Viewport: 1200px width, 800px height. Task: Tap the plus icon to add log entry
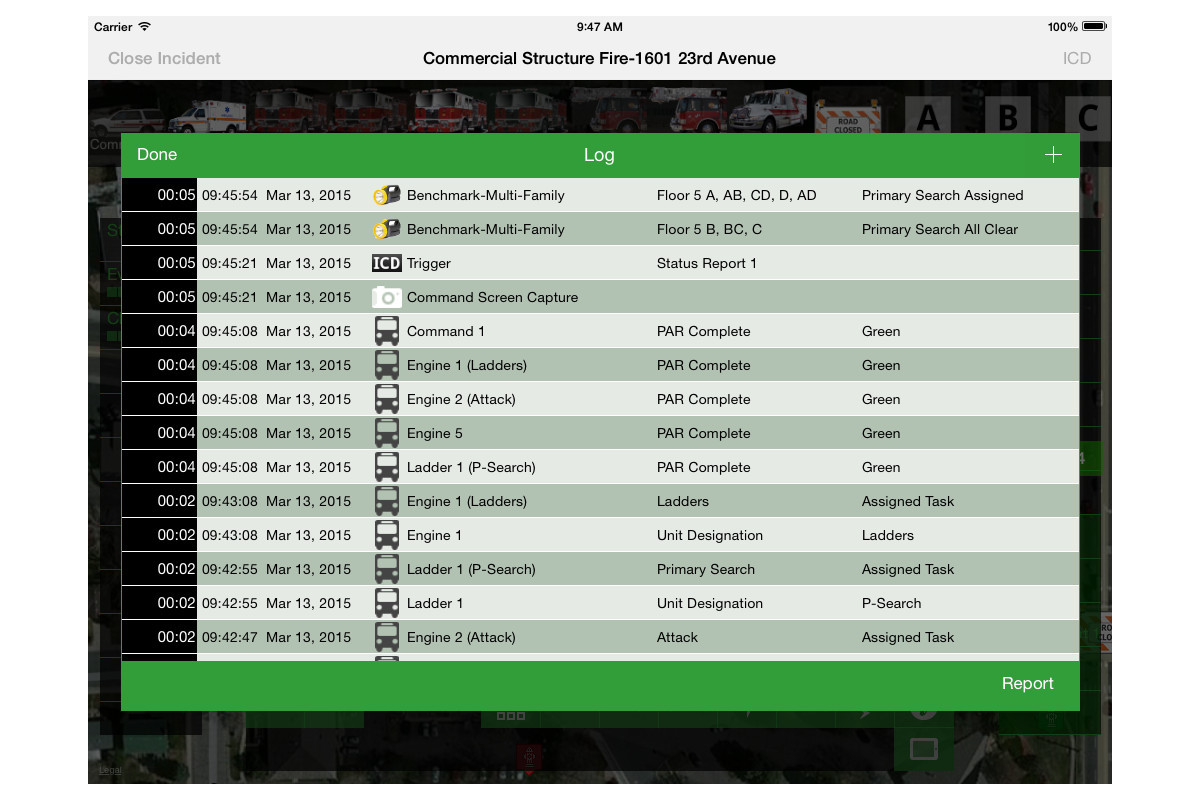coord(1052,155)
